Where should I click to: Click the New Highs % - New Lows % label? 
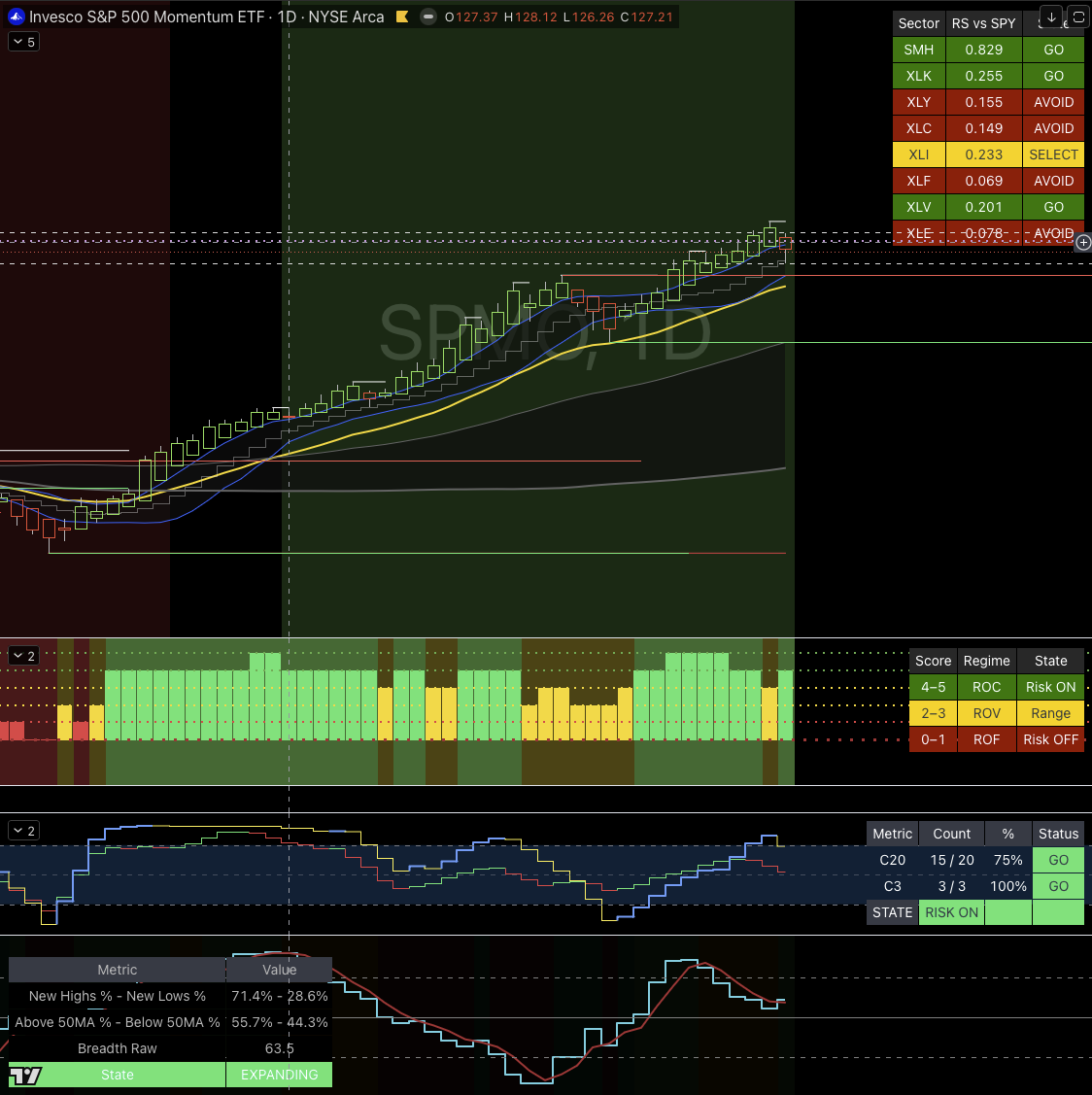pyautogui.click(x=118, y=996)
